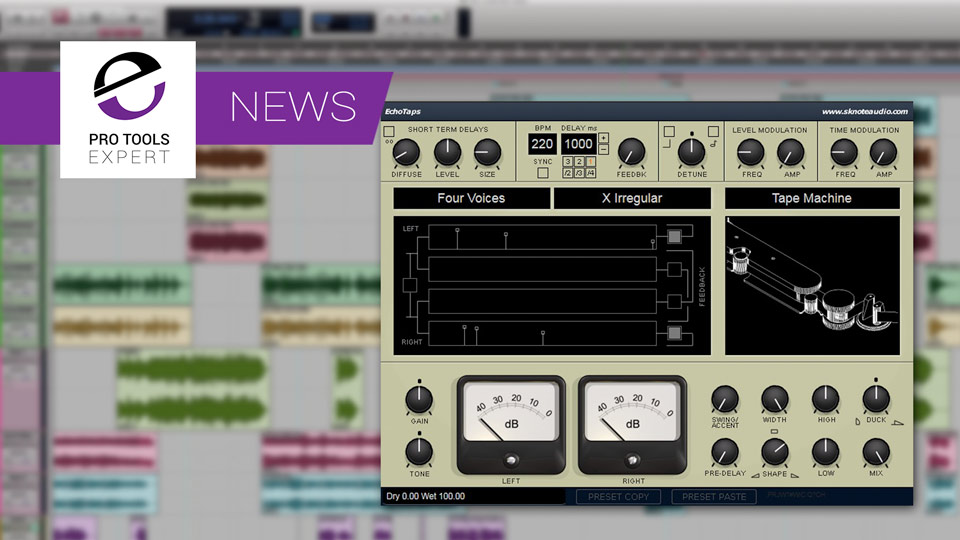This screenshot has height=540, width=960.
Task: Adjust the WIDTH knob
Action: pyautogui.click(x=774, y=399)
